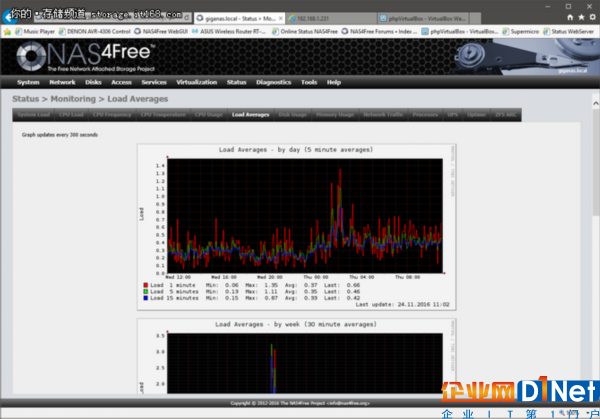
Task: Refresh page using address bar reload icon
Action: point(187,17)
